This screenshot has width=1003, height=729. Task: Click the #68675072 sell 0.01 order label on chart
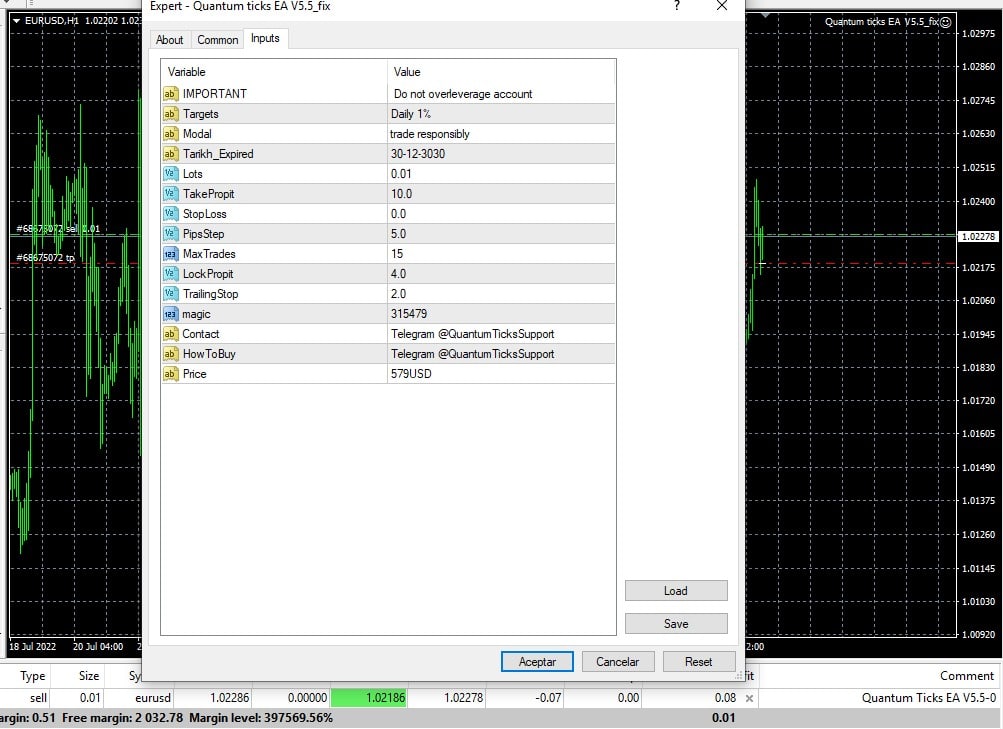pos(58,229)
